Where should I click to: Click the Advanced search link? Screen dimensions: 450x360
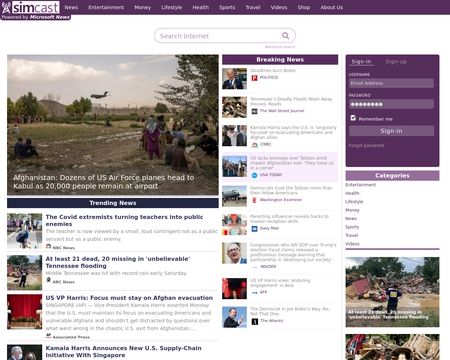point(280,47)
